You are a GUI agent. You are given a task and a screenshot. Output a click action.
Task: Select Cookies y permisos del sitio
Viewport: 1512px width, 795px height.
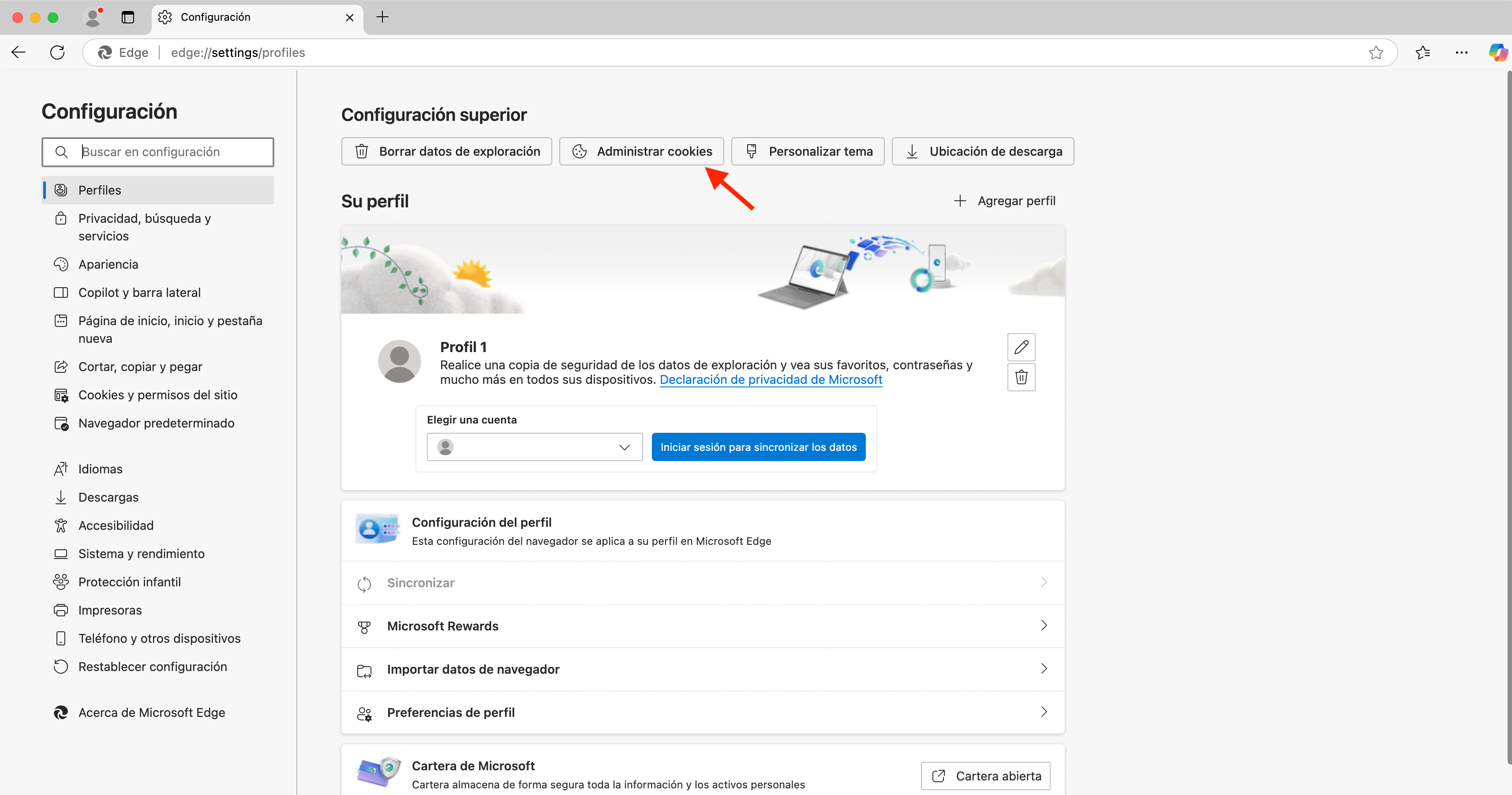pos(158,394)
